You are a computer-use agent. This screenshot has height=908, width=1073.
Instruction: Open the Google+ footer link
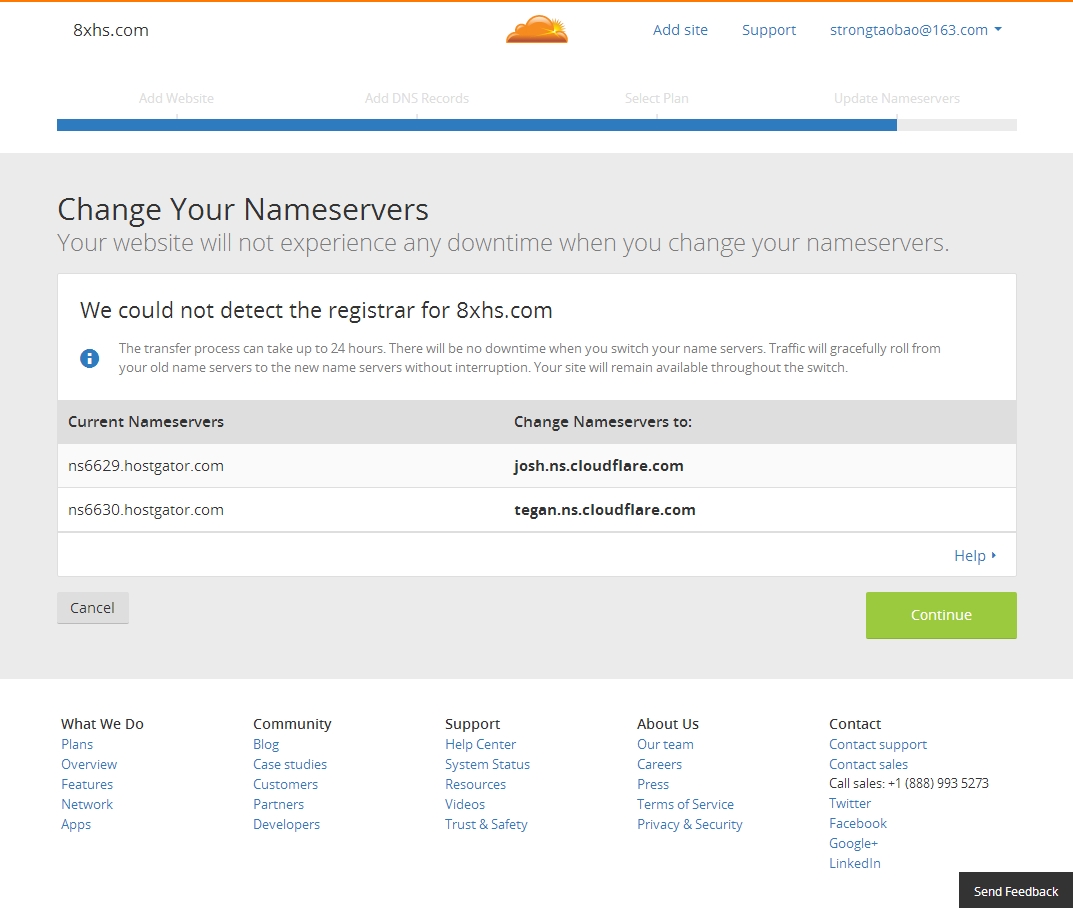pyautogui.click(x=853, y=843)
